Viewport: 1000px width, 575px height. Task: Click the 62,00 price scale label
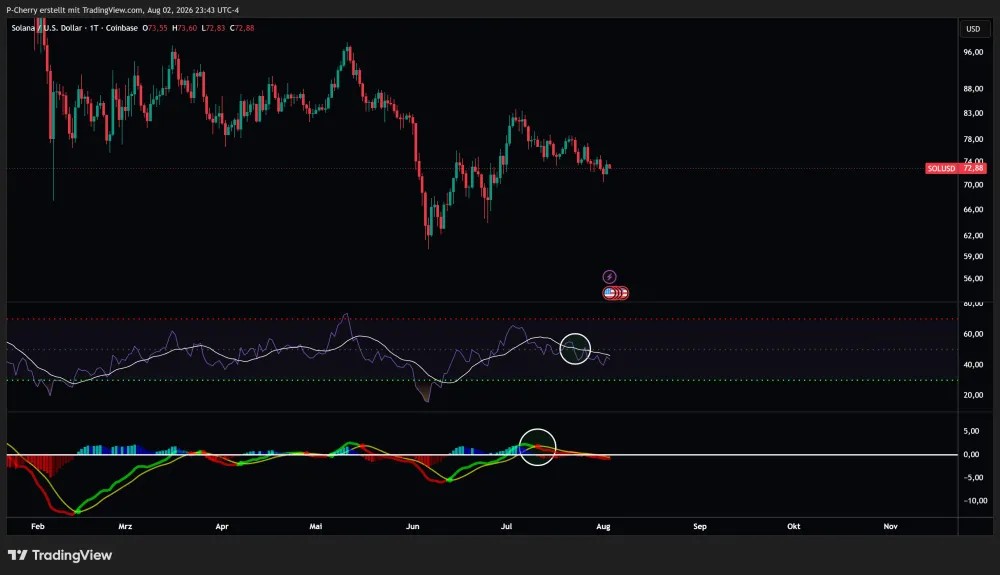[x=973, y=236]
